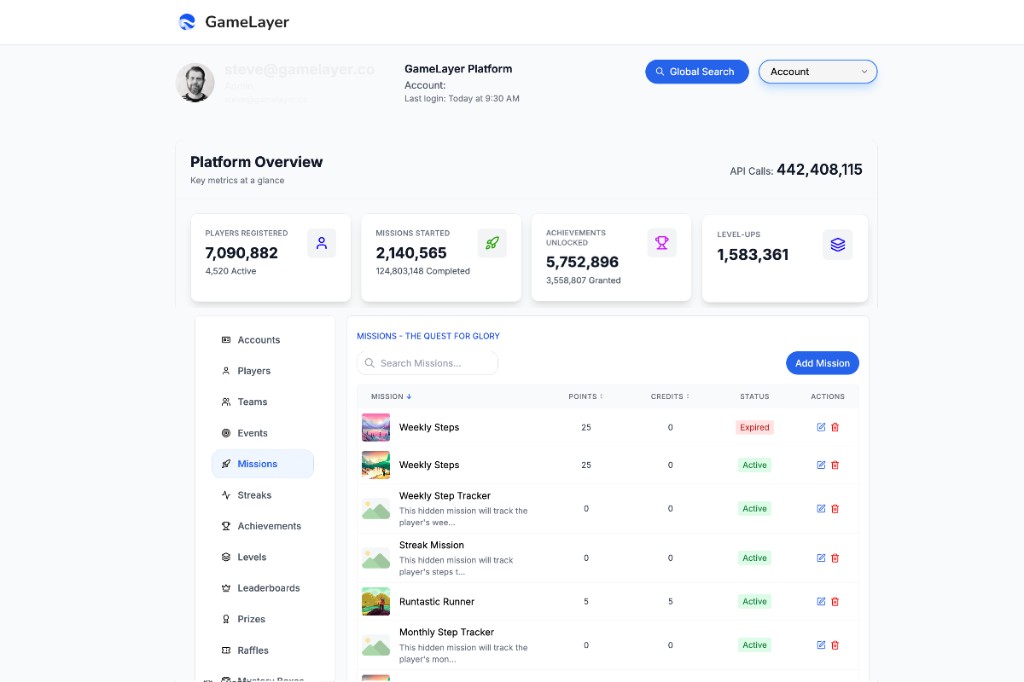Open Accounts in the sidebar
1024x682 pixels.
263,340
